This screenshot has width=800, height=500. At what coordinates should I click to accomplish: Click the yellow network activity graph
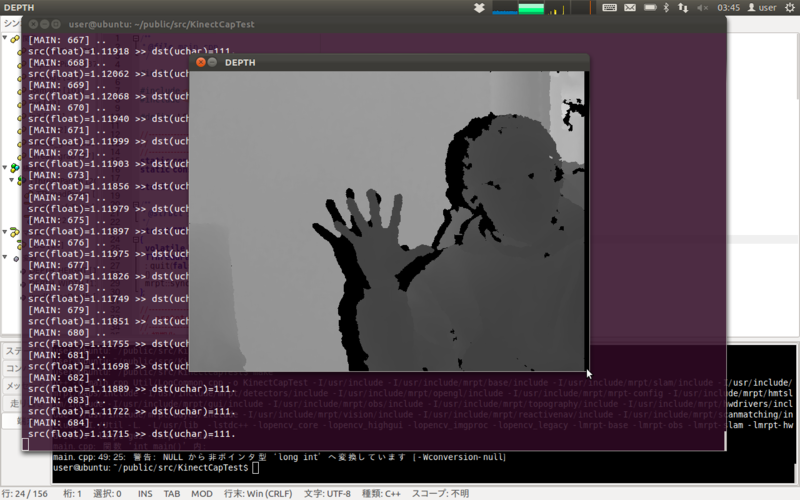[x=557, y=8]
